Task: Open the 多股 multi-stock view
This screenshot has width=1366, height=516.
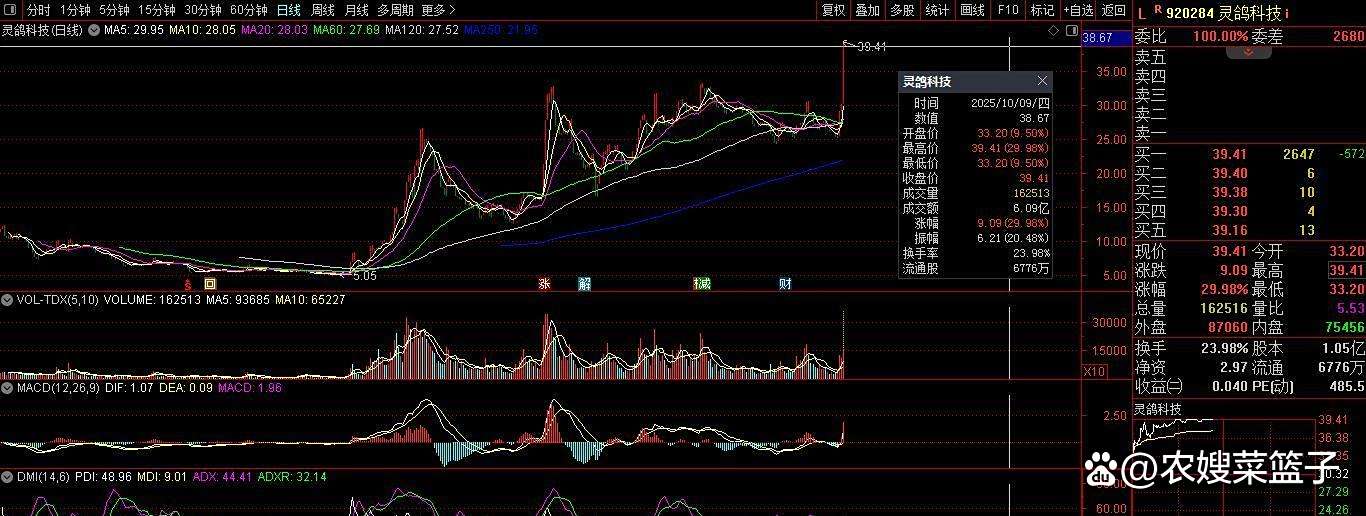Action: (902, 10)
